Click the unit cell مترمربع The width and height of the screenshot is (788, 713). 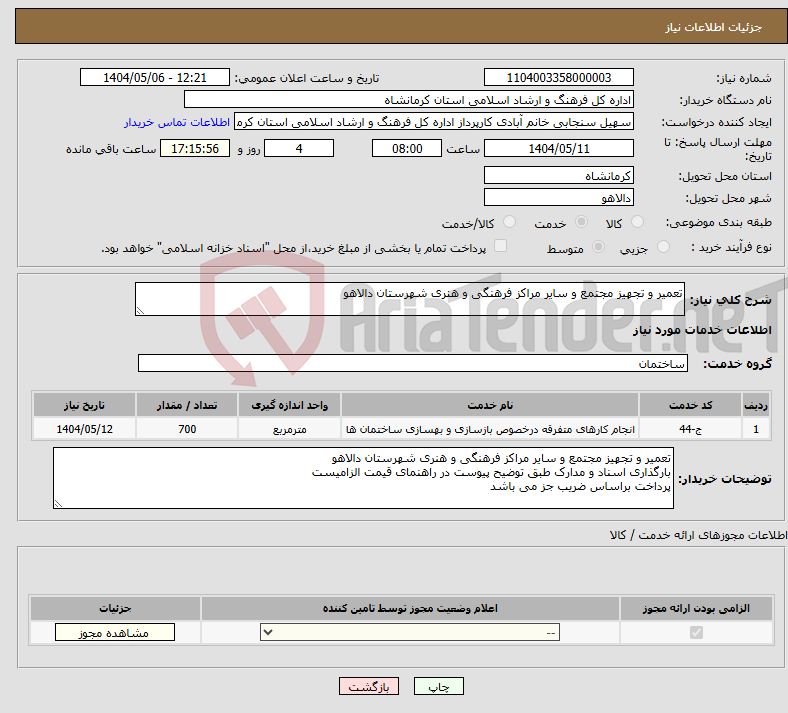tap(289, 429)
